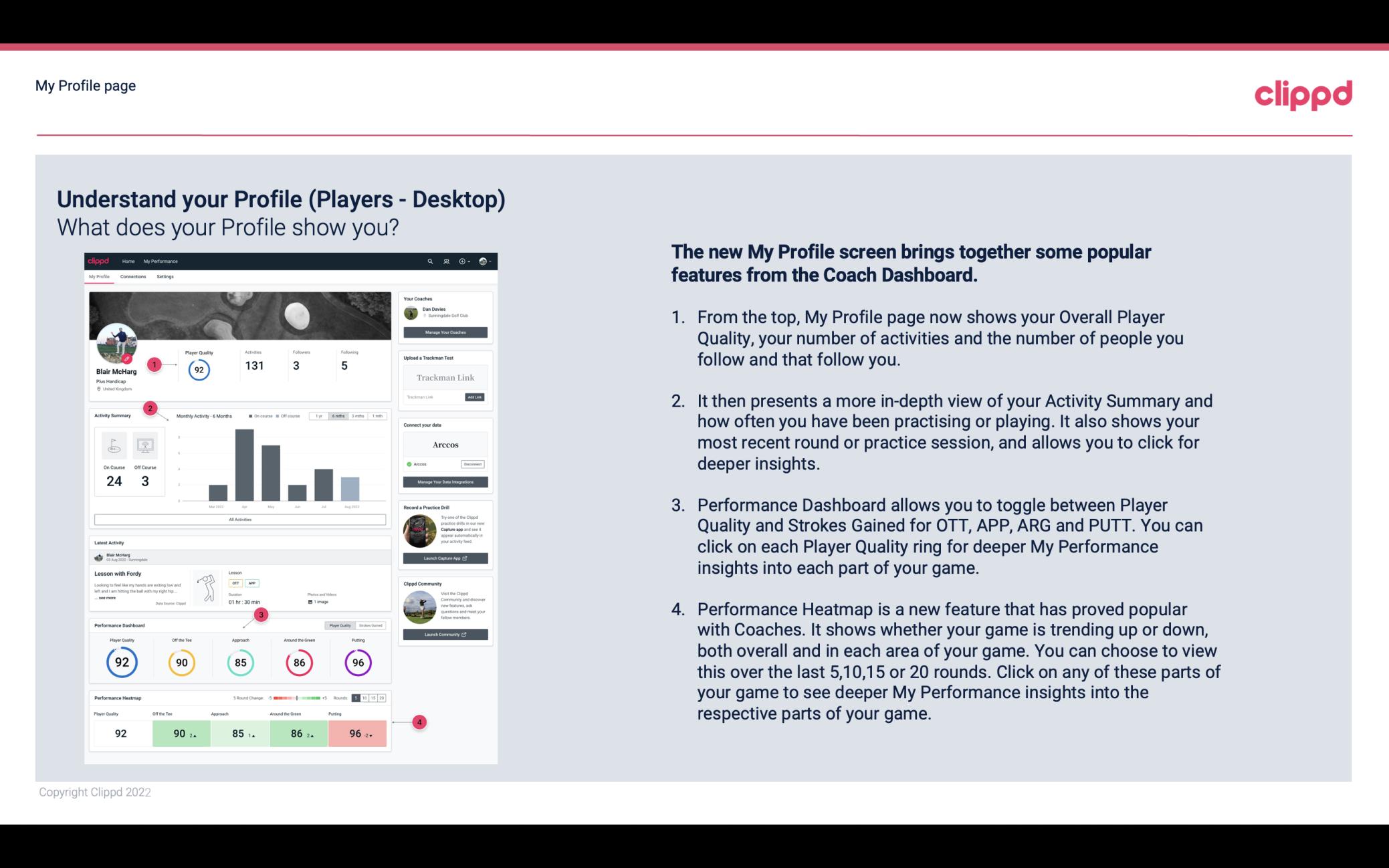The width and height of the screenshot is (1389, 868).
Task: Click the clippd logo icon top right
Action: click(x=1303, y=93)
